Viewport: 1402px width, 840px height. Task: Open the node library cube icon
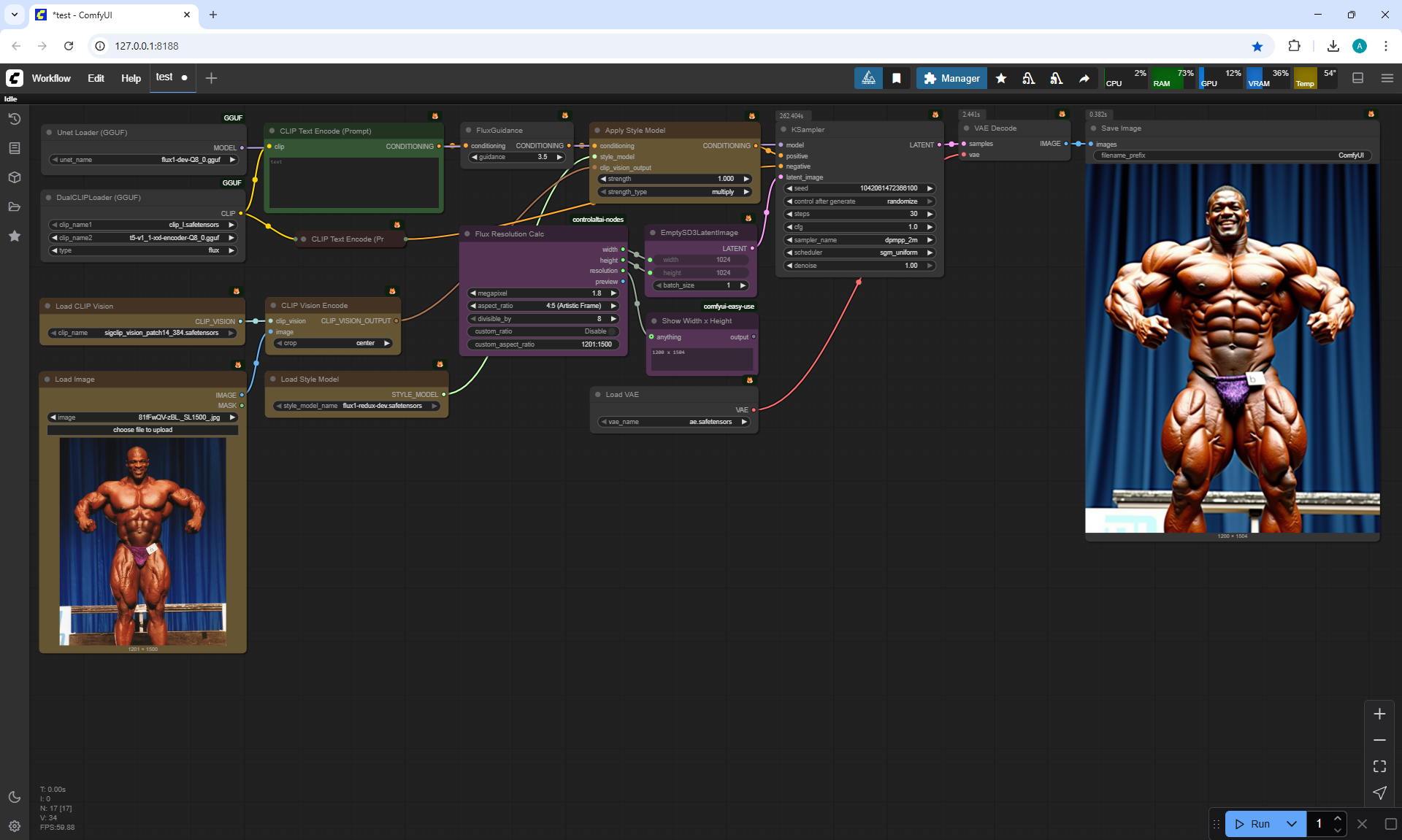point(15,177)
